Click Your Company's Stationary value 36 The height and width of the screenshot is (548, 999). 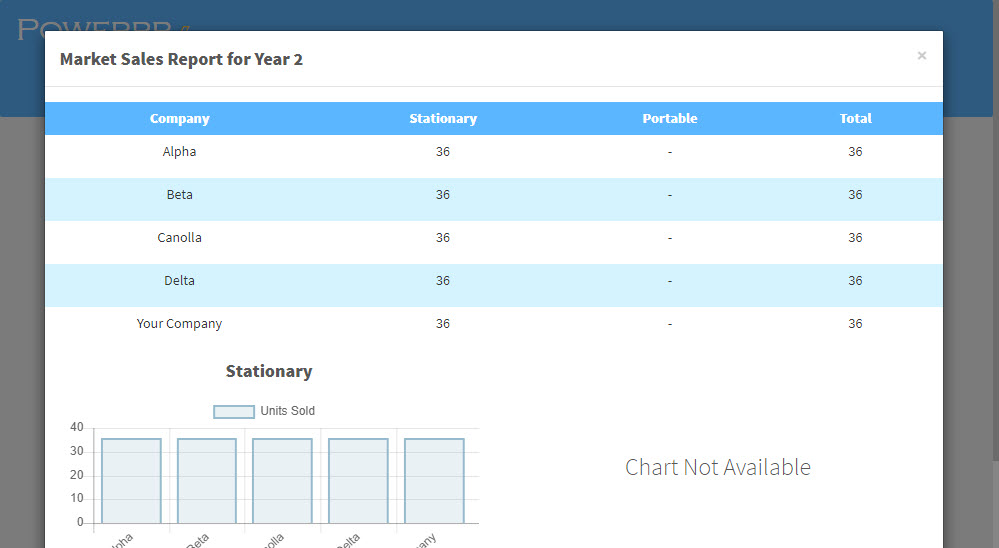coord(443,324)
